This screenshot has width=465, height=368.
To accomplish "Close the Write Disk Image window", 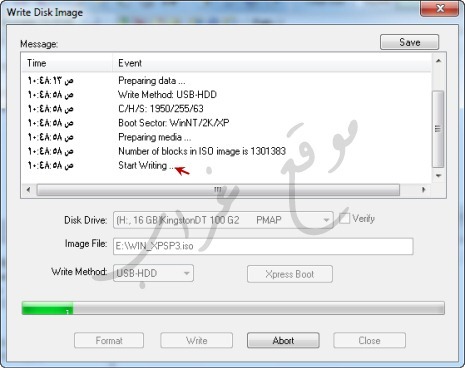I will point(440,8).
